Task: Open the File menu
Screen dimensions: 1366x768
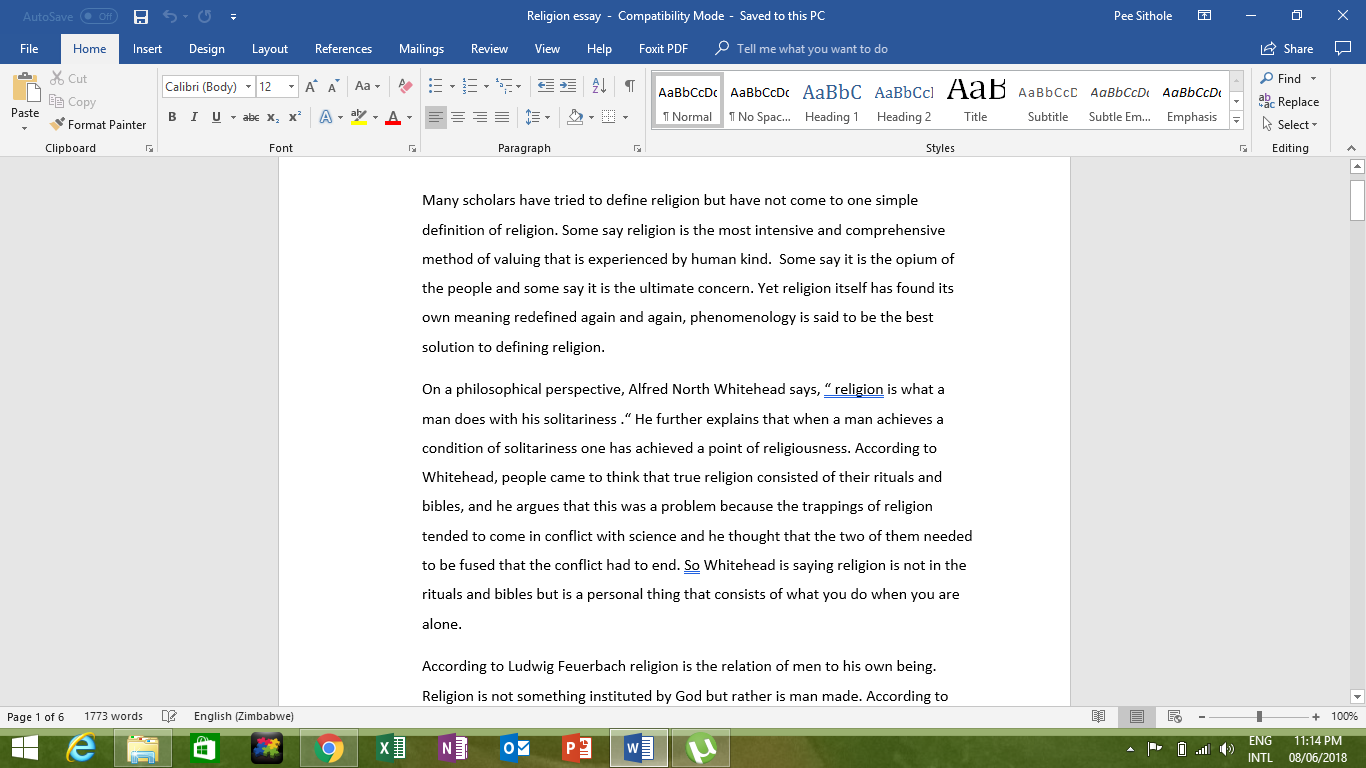Action: click(x=29, y=48)
